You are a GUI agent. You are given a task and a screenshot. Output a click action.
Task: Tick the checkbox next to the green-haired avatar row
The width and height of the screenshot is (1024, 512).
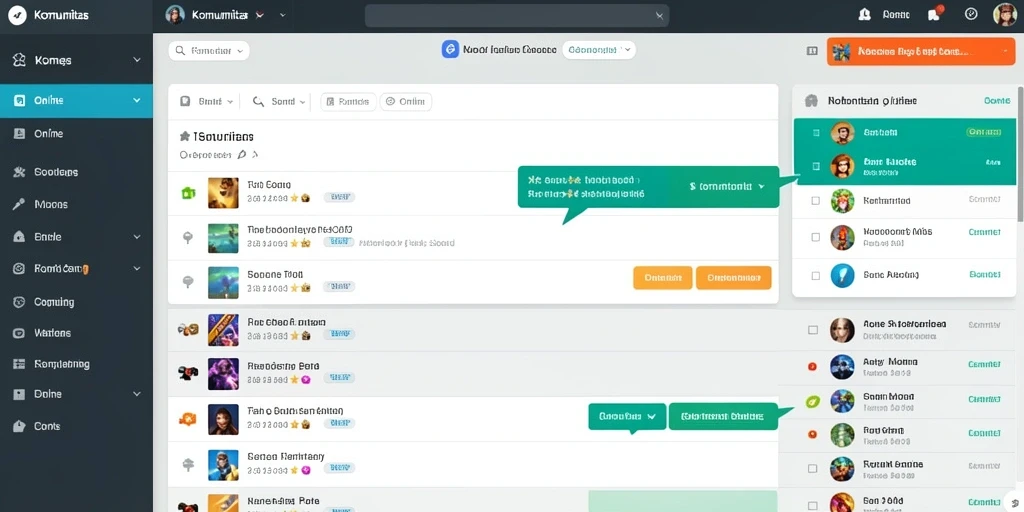[815, 200]
